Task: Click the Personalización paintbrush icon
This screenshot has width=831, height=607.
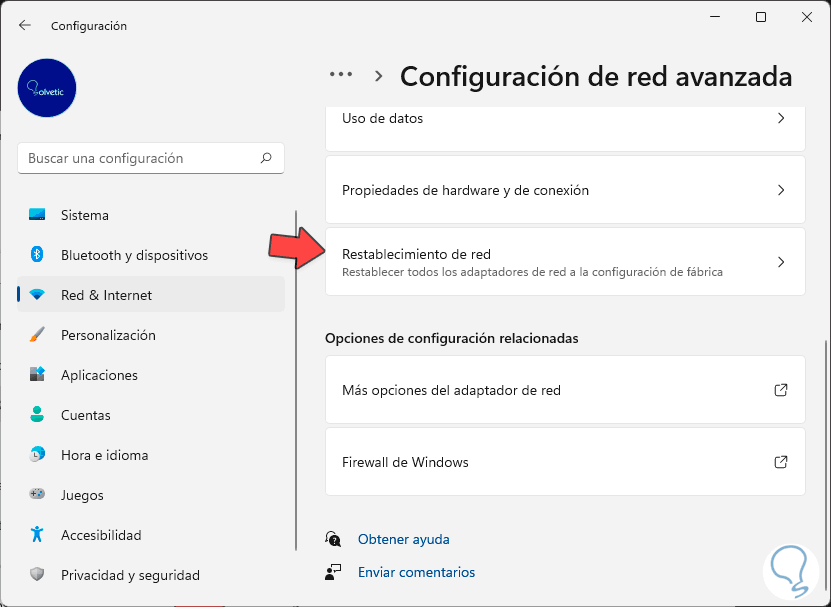Action: (37, 335)
